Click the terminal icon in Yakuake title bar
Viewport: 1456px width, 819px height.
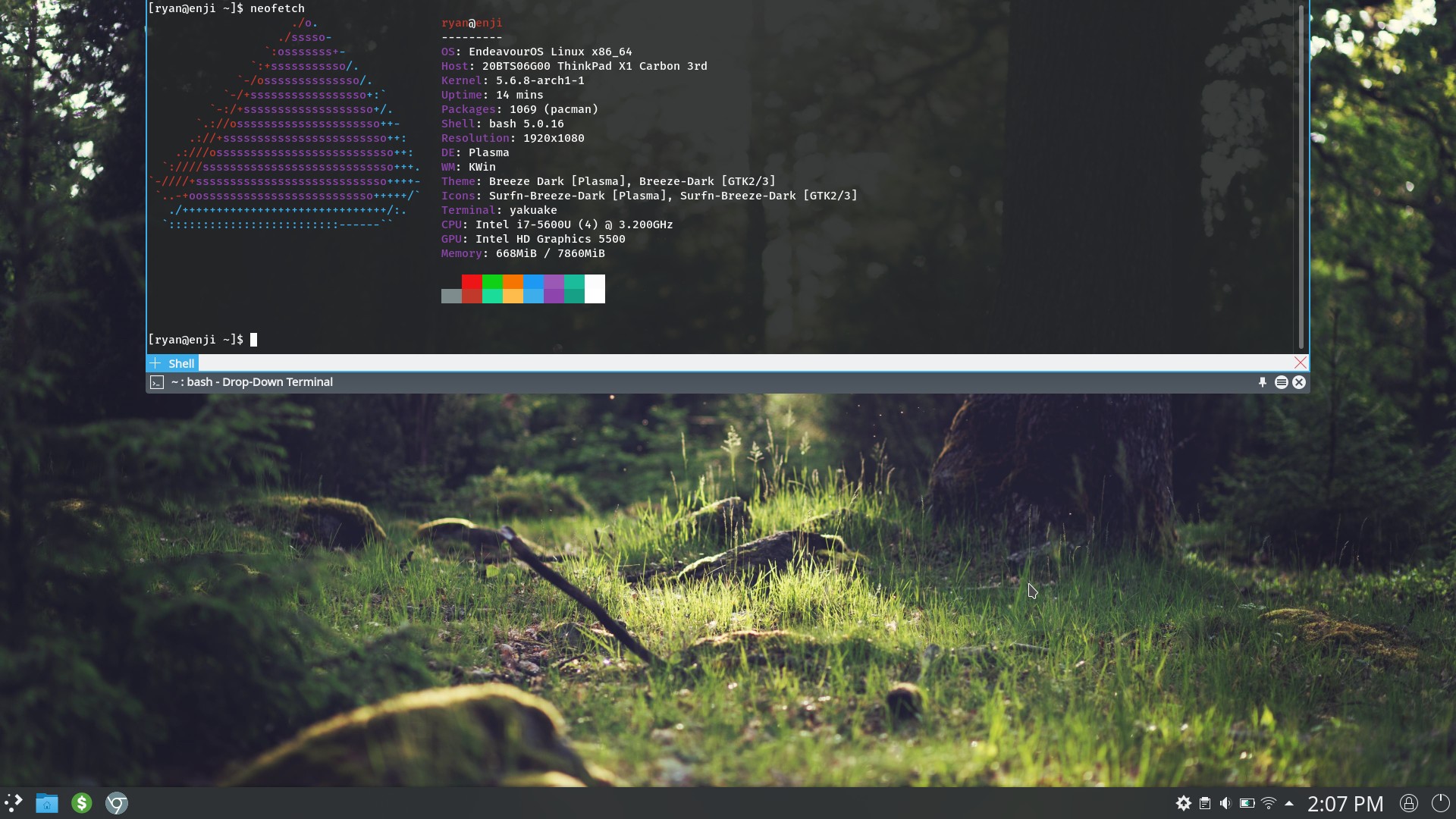(156, 382)
